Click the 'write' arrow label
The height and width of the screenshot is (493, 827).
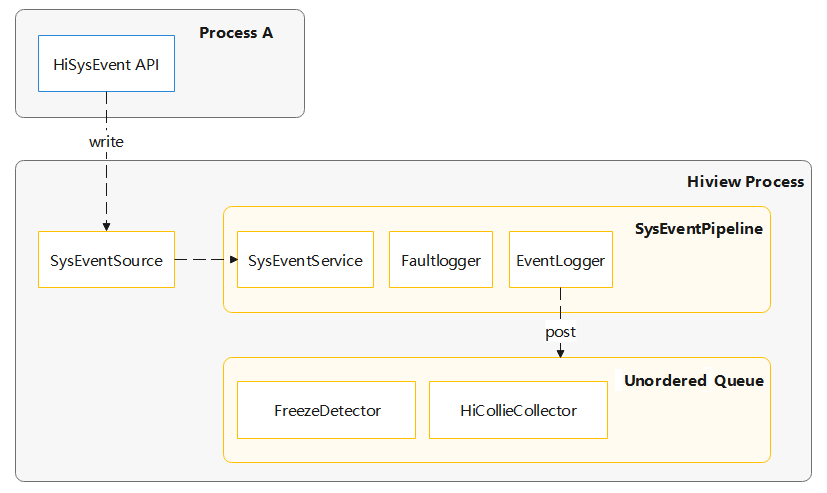[106, 142]
